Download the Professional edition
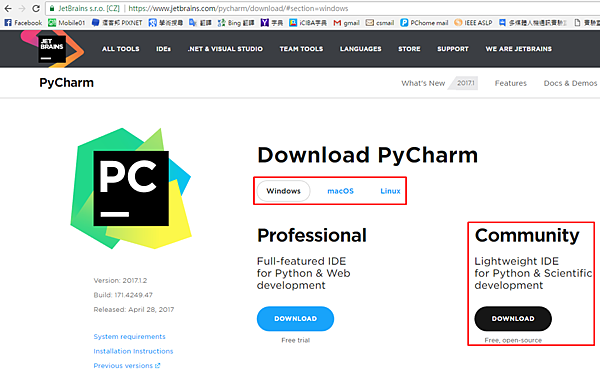The width and height of the screenshot is (600, 373). tap(295, 319)
